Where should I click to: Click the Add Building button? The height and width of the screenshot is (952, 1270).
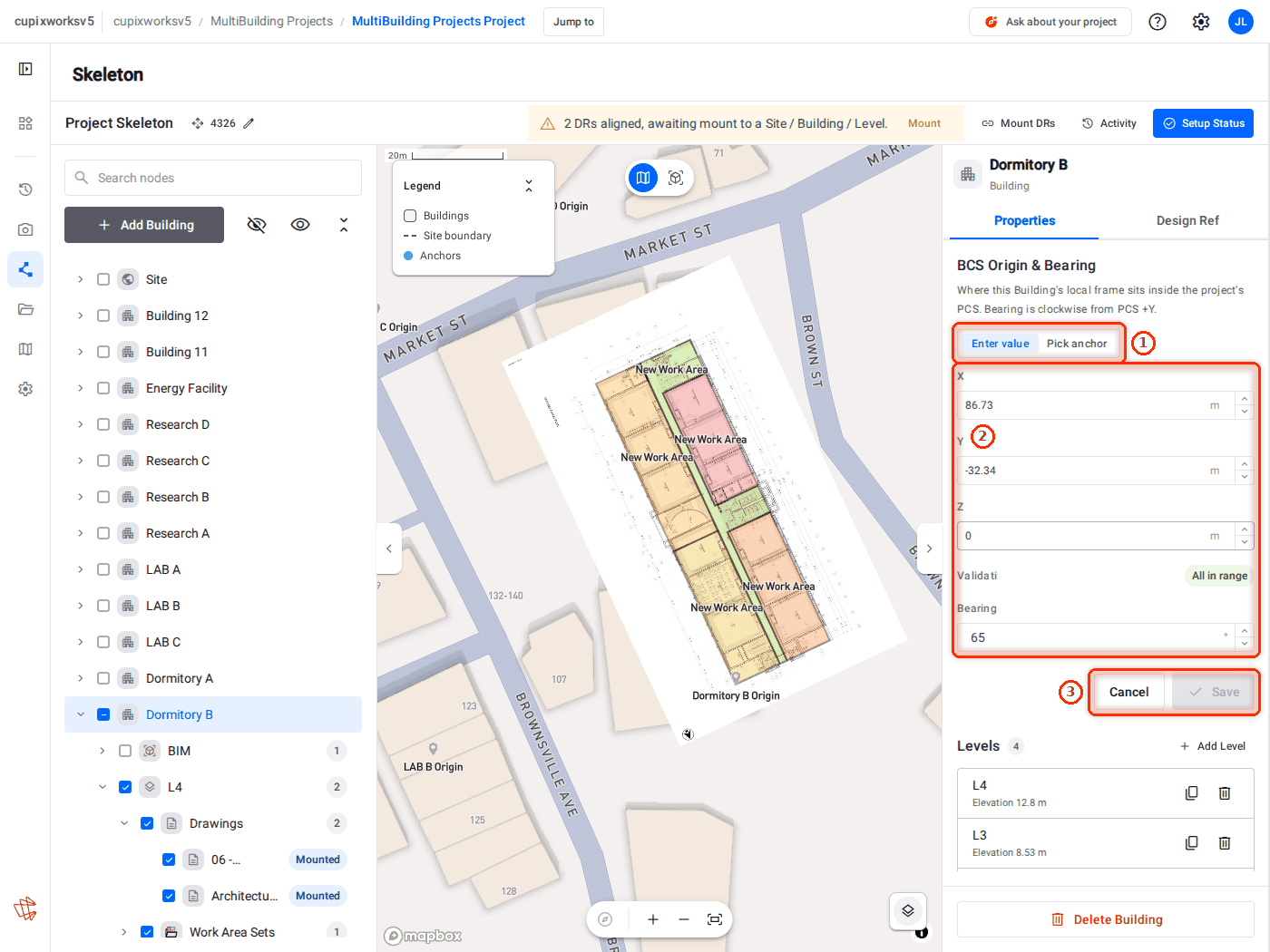point(144,225)
